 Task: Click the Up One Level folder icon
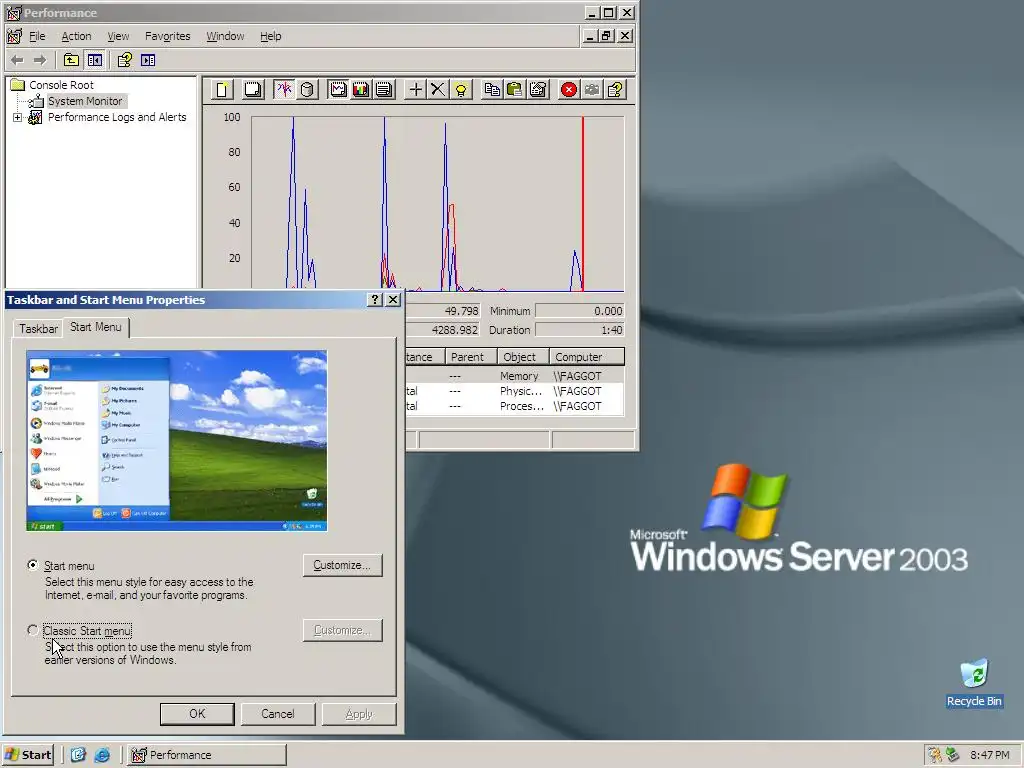[x=71, y=60]
